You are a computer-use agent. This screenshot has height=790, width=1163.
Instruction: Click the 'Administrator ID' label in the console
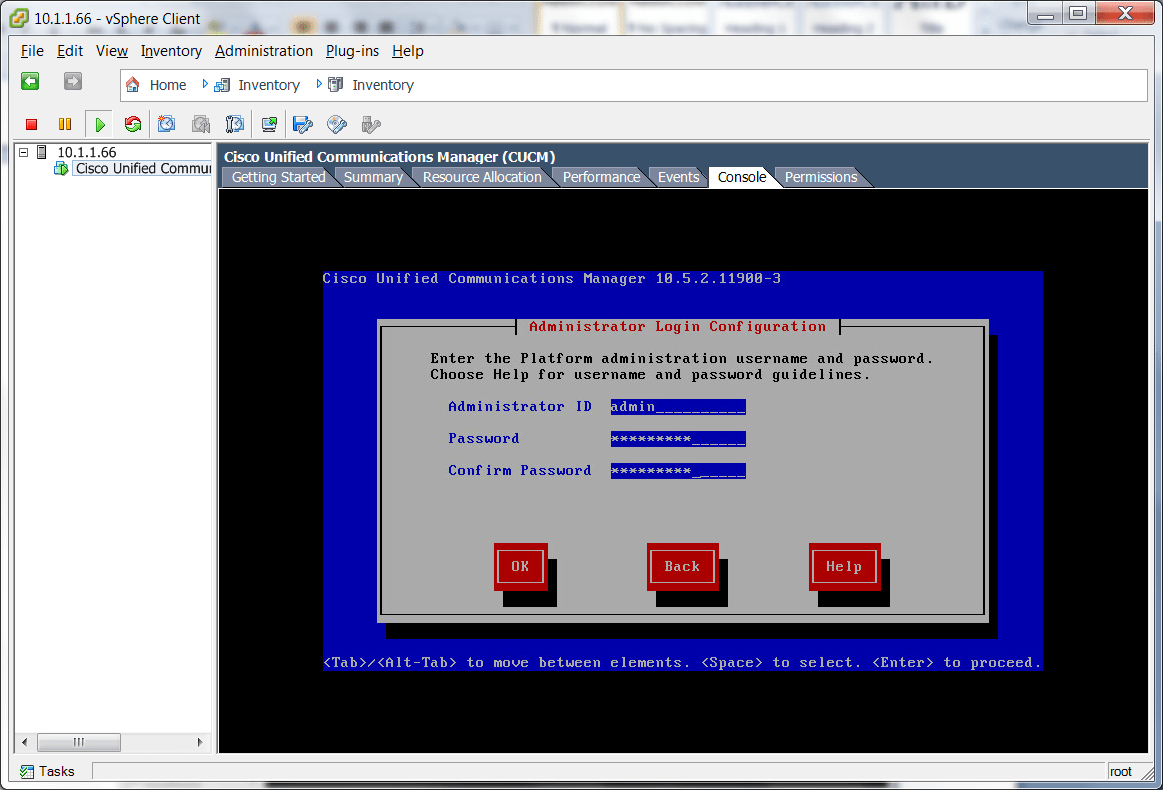pyautogui.click(x=520, y=406)
